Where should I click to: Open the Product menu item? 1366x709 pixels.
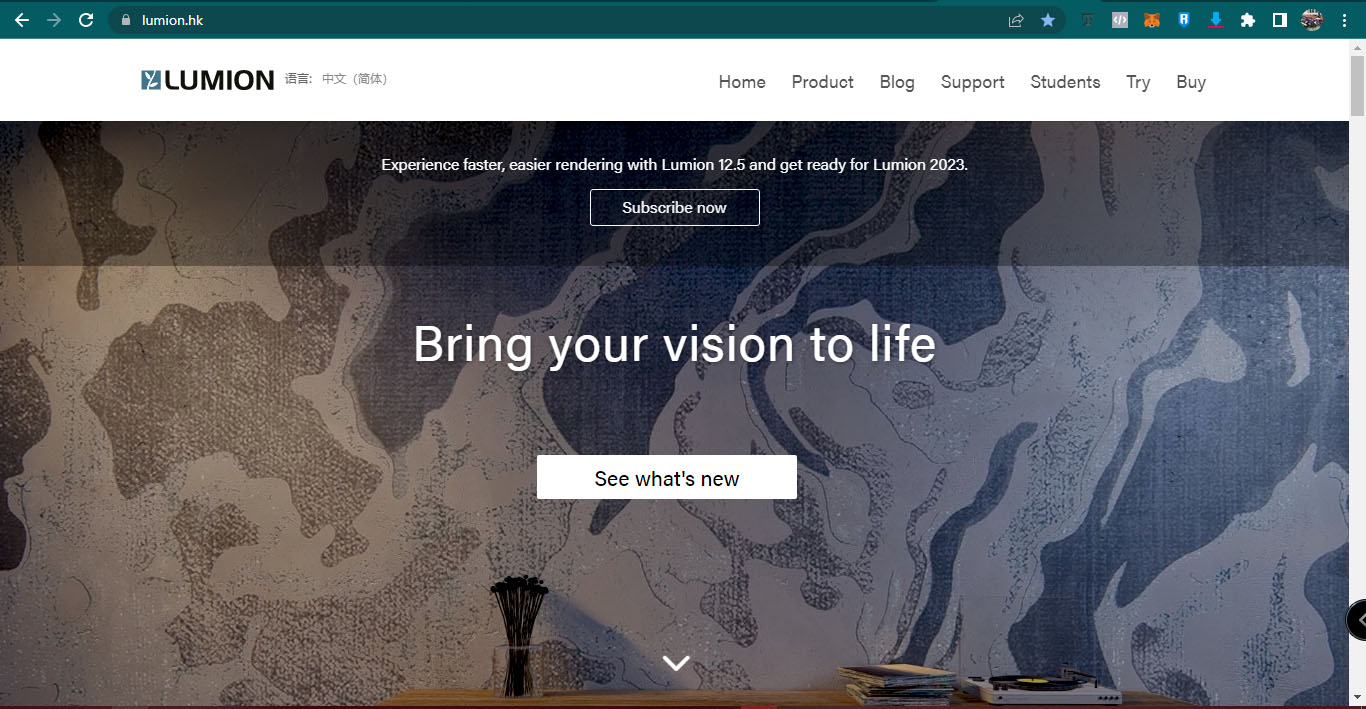[822, 82]
